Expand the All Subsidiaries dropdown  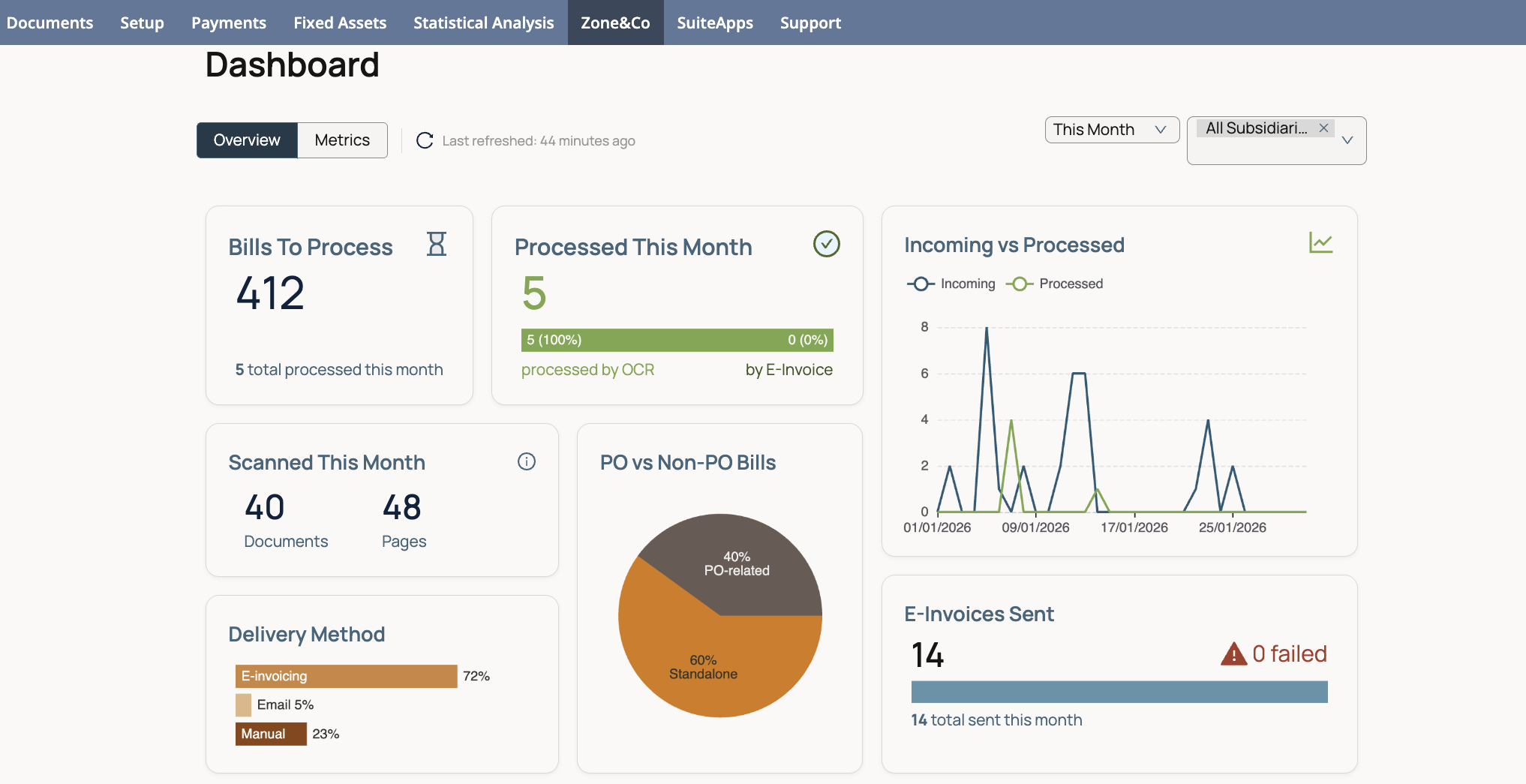pos(1347,140)
